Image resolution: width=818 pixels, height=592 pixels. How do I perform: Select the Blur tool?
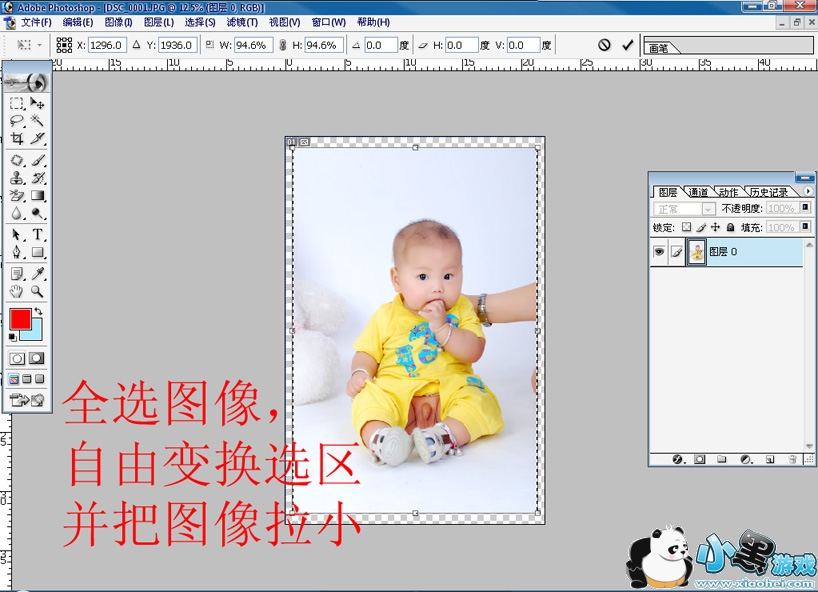click(17, 213)
